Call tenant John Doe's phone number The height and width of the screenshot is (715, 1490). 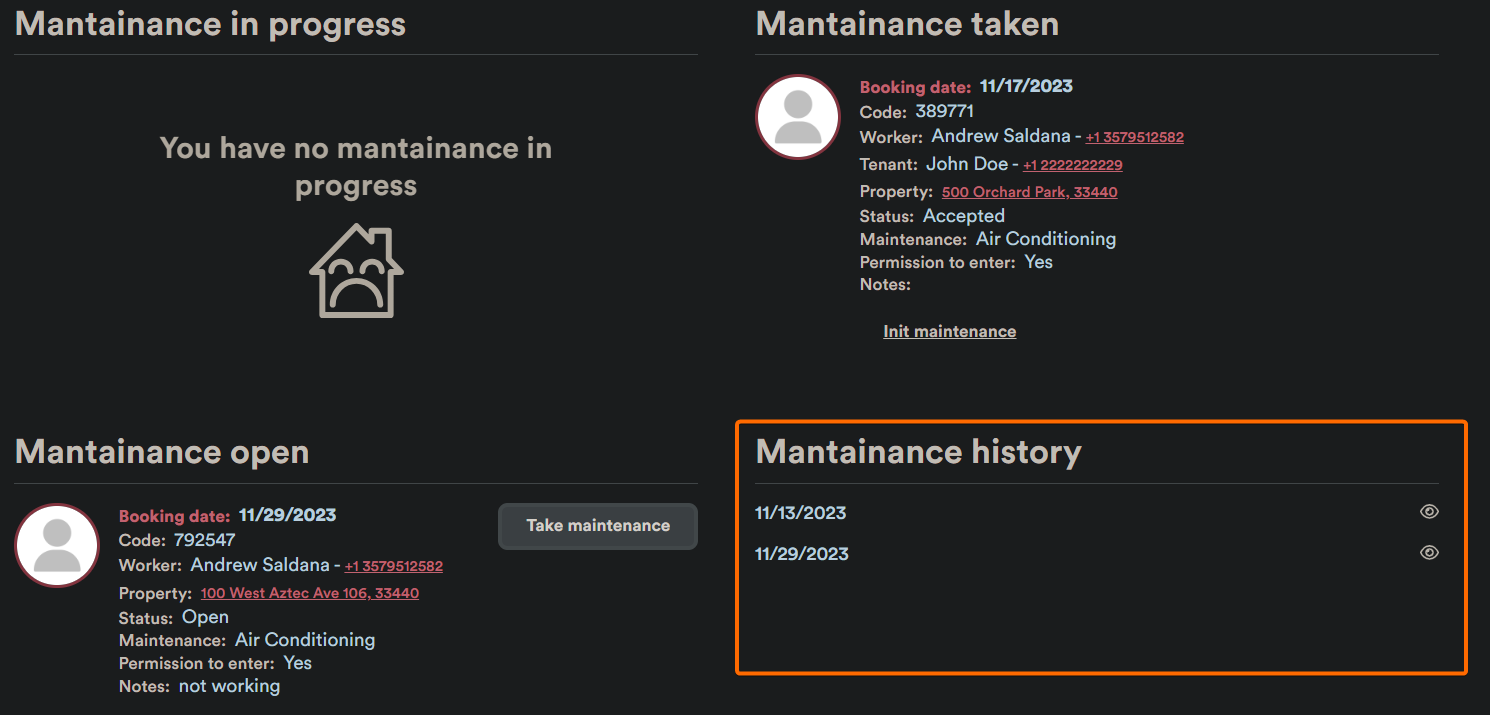tap(1072, 165)
